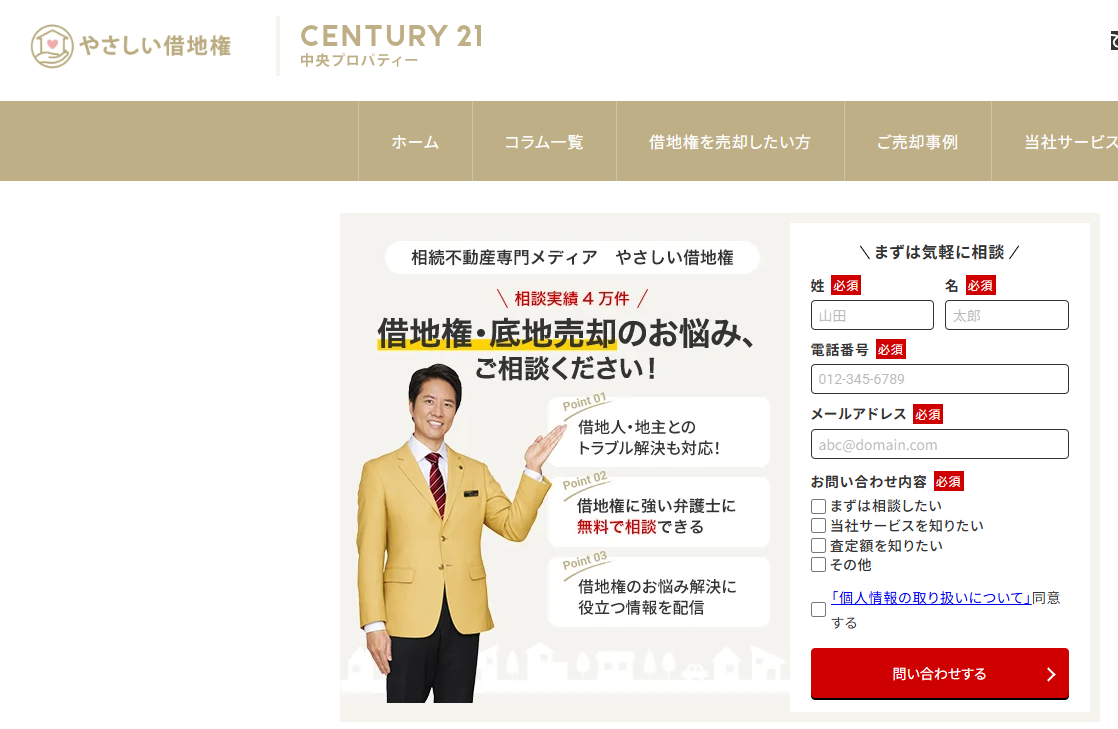Click the やさしい借地権 house-heart logo icon
The height and width of the screenshot is (729, 1118).
click(52, 46)
